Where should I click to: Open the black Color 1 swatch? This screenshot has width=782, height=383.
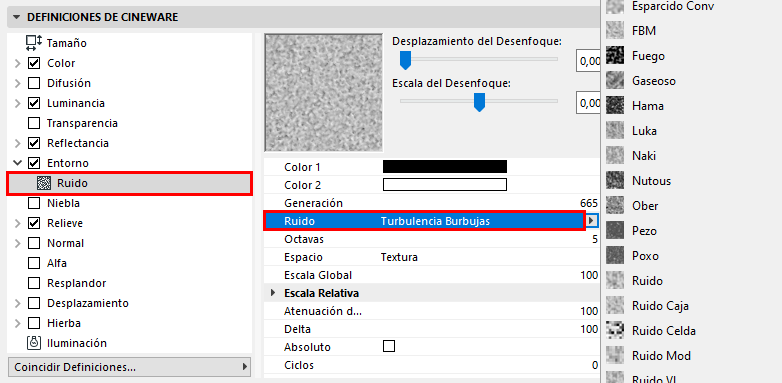click(445, 167)
